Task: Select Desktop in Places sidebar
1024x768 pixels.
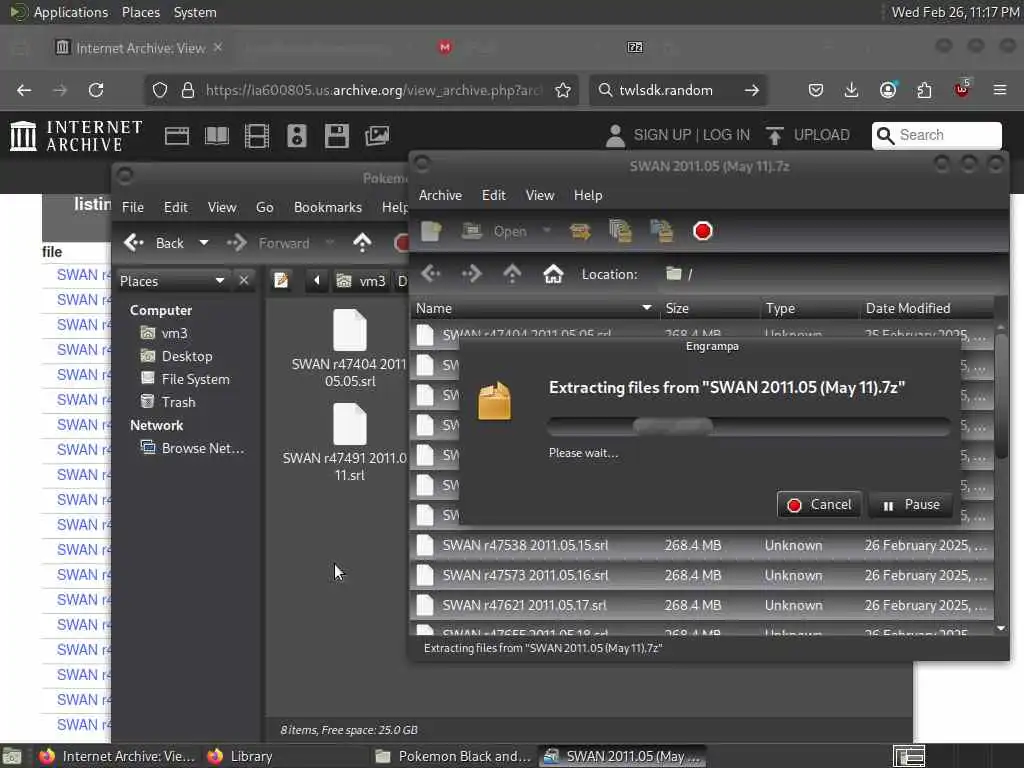Action: pos(177,356)
